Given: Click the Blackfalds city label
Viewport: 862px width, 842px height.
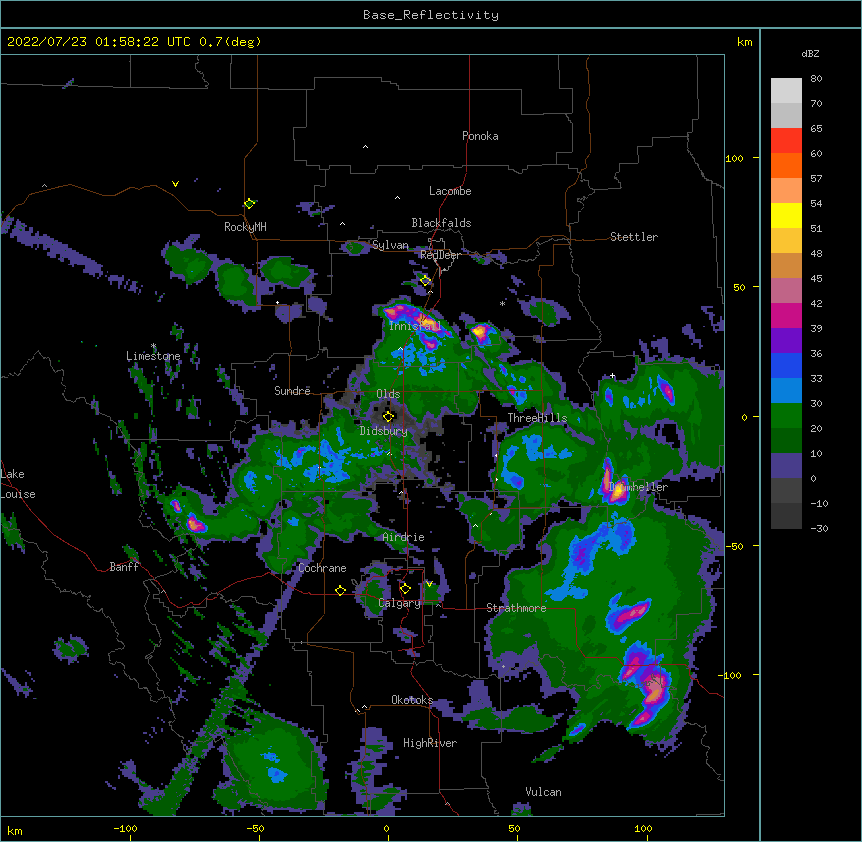Looking at the screenshot, I should point(441,223).
